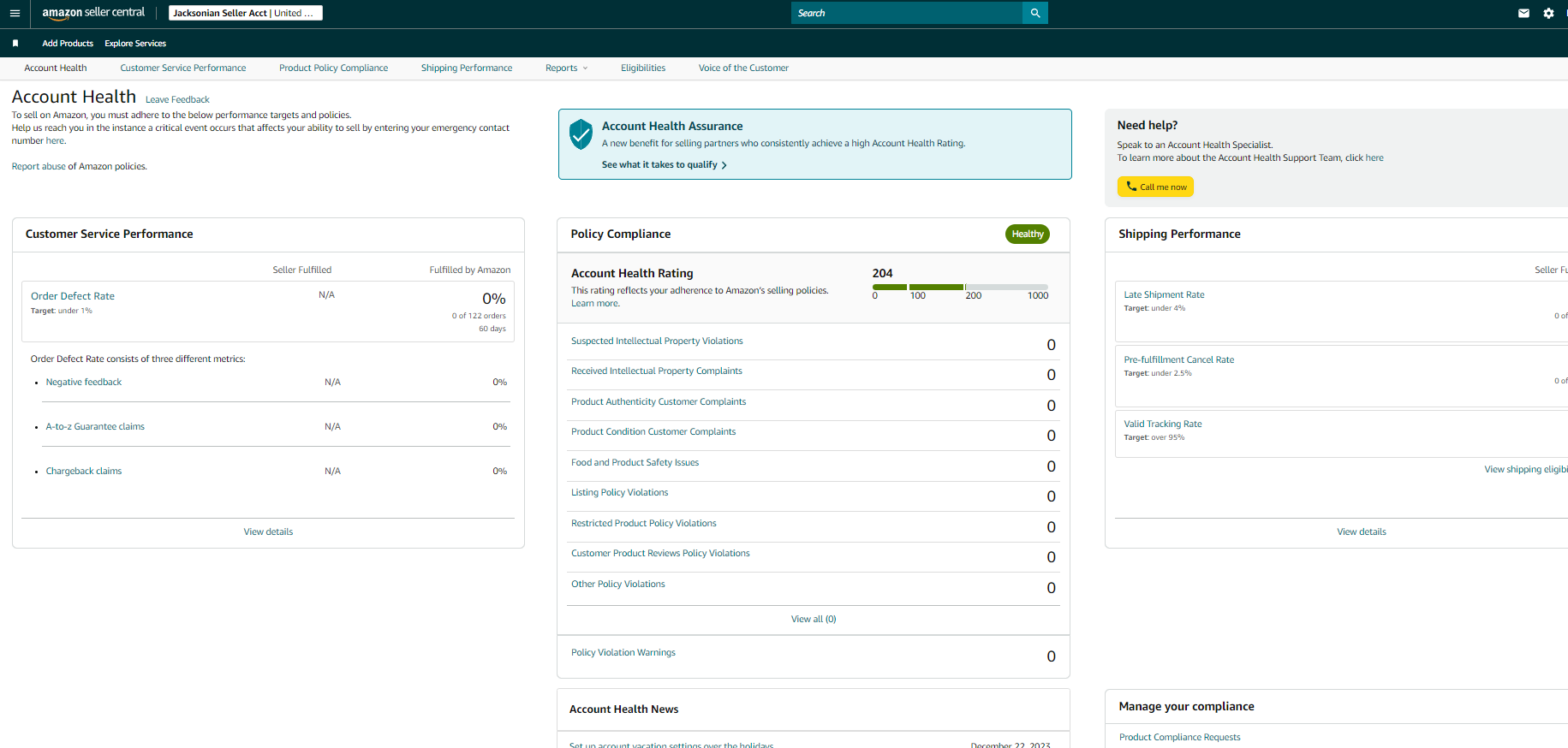This screenshot has width=1568, height=748.
Task: Click Learn more under Account Health Rating
Action: [595, 303]
